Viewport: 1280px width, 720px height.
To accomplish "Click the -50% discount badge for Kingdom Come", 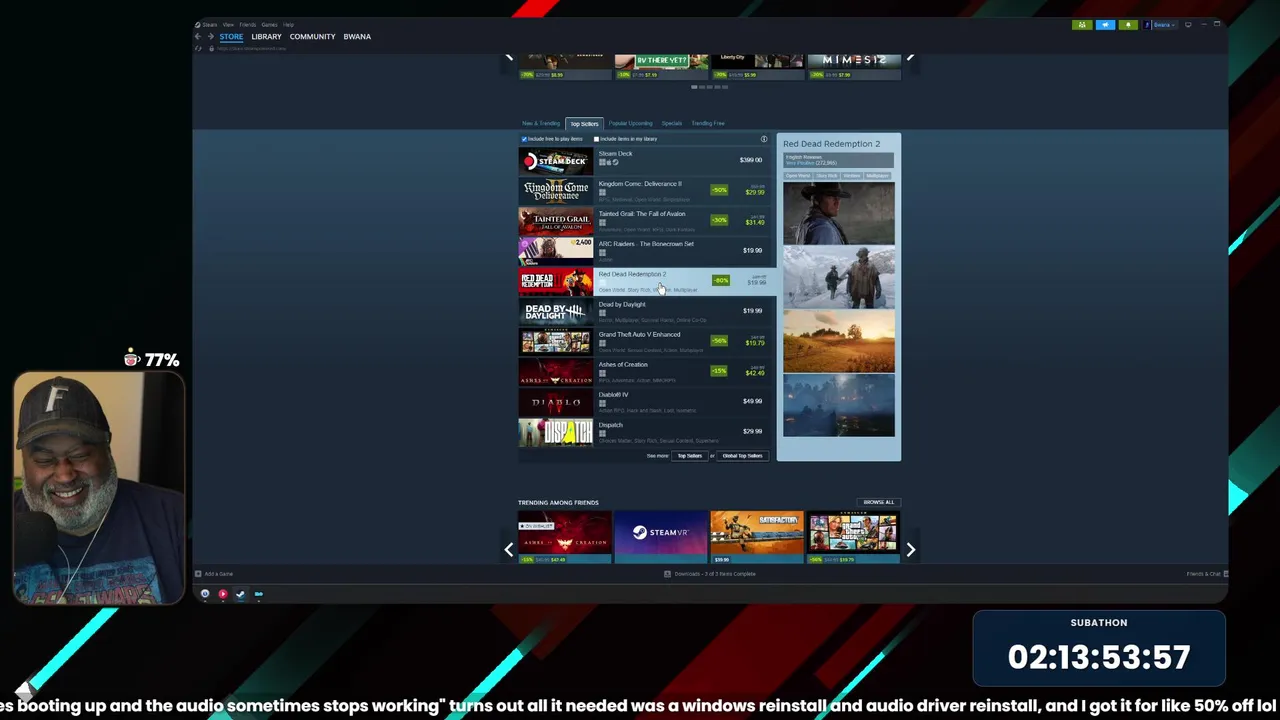I will click(x=719, y=190).
